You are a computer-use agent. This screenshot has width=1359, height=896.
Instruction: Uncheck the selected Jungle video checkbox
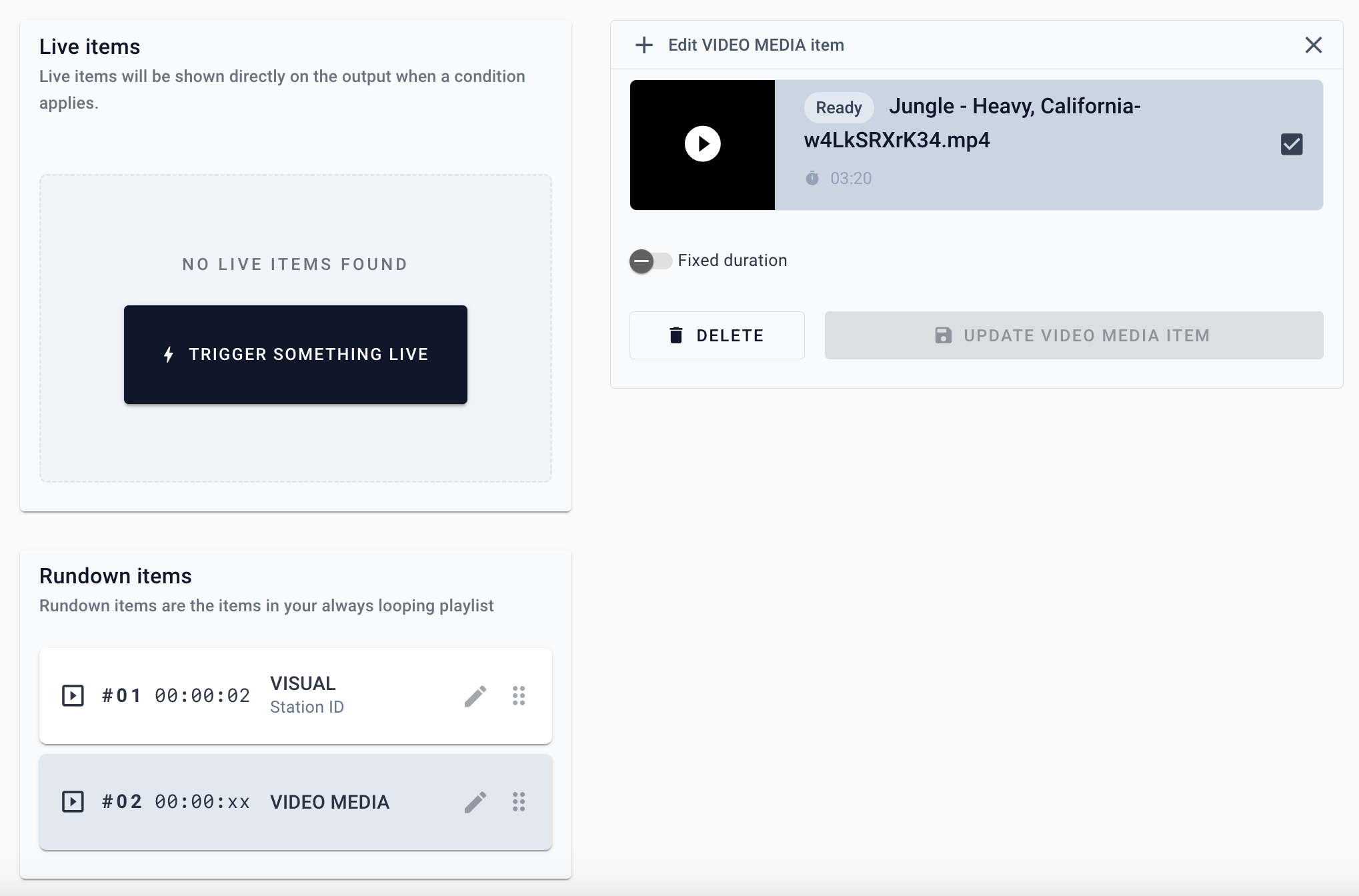click(1292, 144)
